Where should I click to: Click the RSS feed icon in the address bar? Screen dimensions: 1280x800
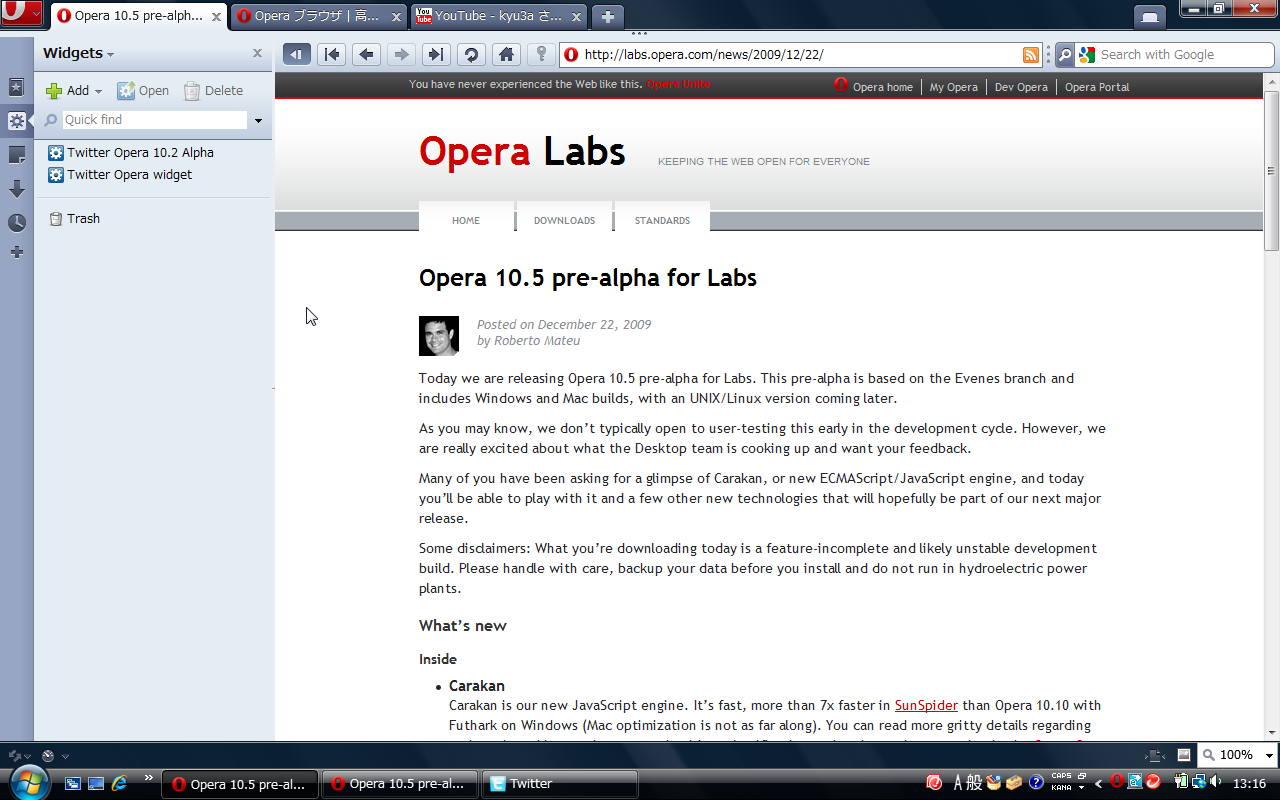tap(1031, 55)
